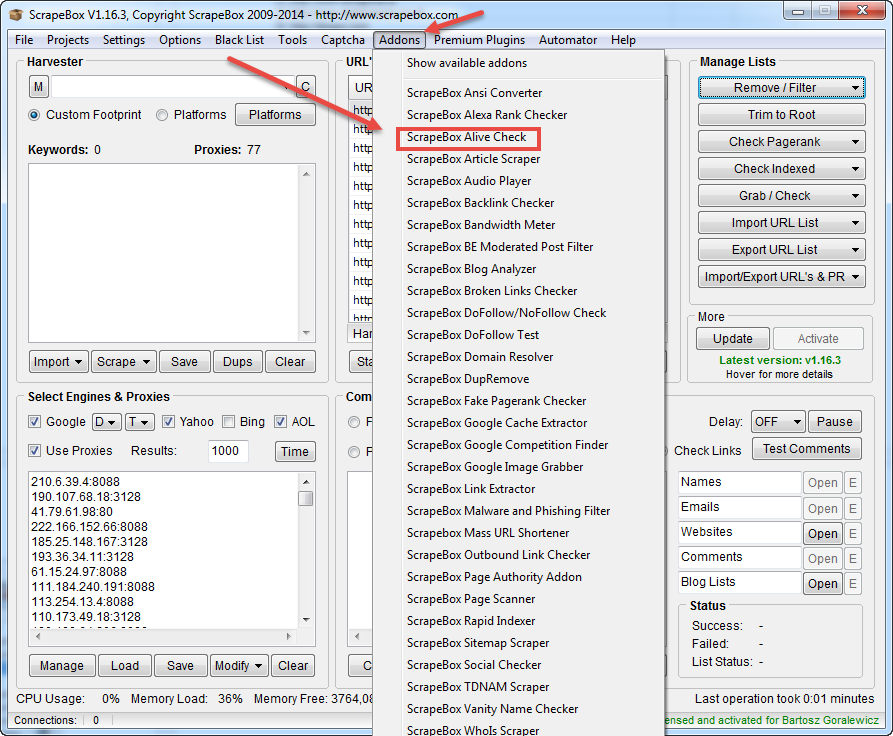The height and width of the screenshot is (736, 893).
Task: Select proxy 210.6.39.4:8088 in list
Action: (x=76, y=482)
